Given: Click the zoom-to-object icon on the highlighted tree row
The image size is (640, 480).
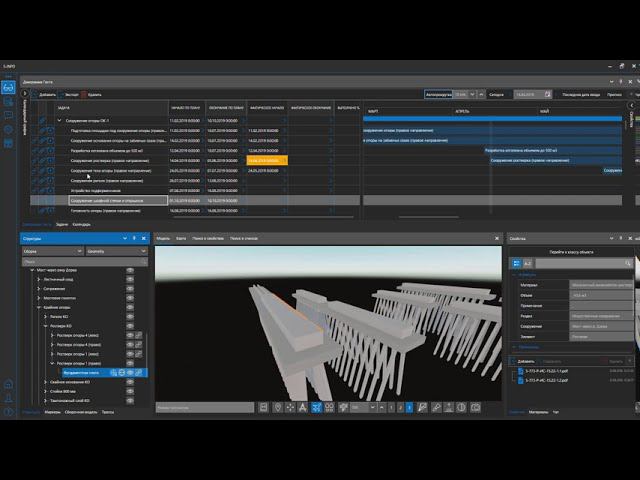Looking at the screenshot, I should pos(114,373).
